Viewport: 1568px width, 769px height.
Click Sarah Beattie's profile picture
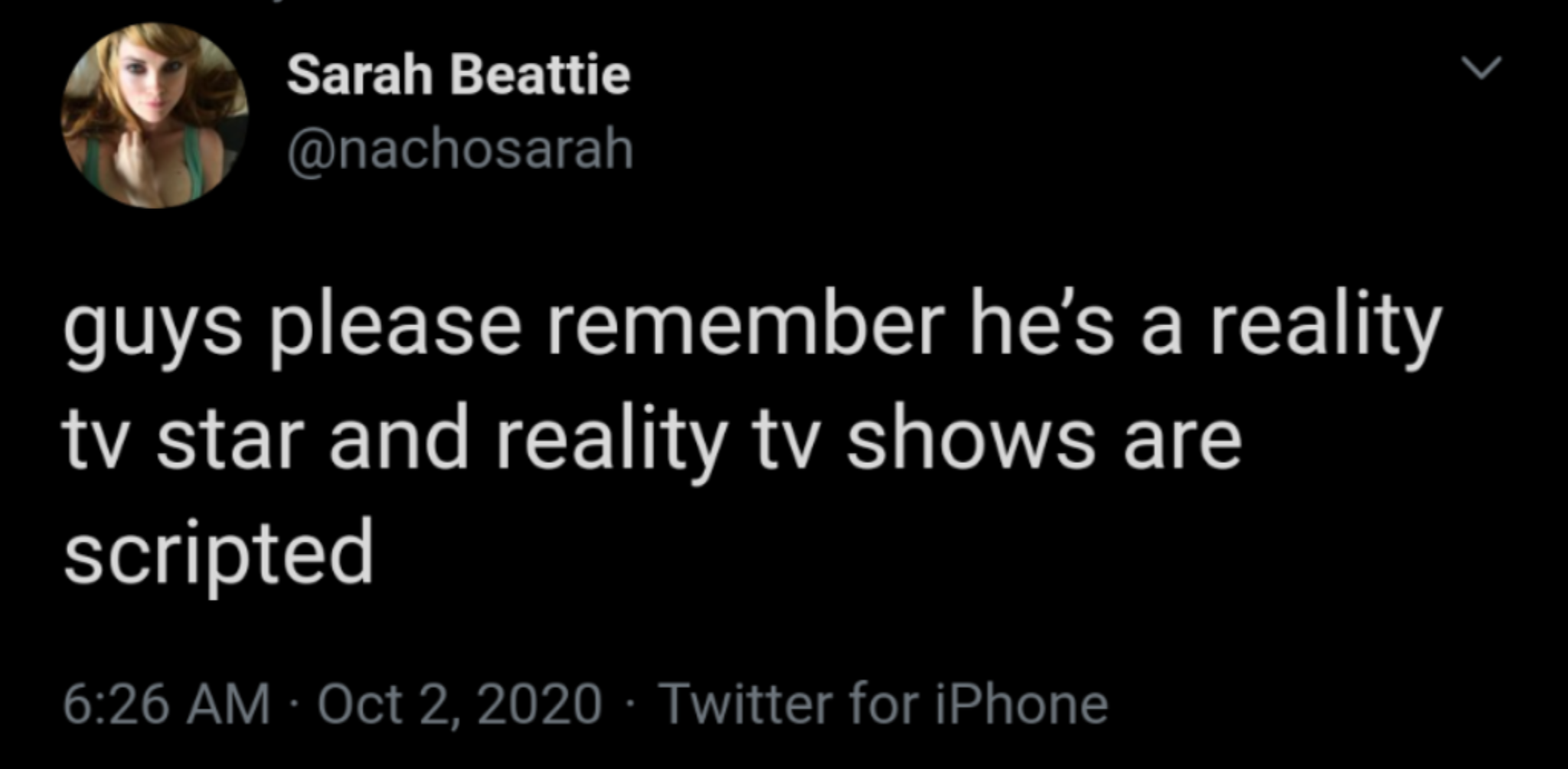(155, 116)
